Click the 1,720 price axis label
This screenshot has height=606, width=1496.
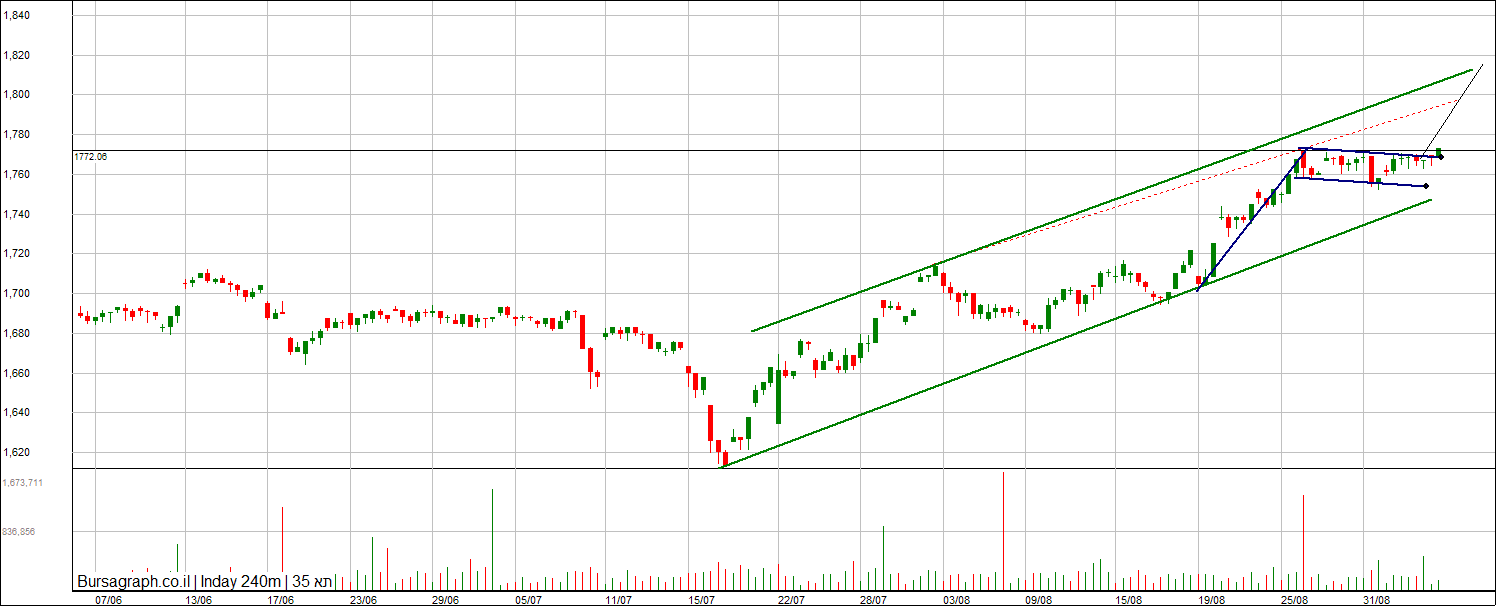(15, 254)
